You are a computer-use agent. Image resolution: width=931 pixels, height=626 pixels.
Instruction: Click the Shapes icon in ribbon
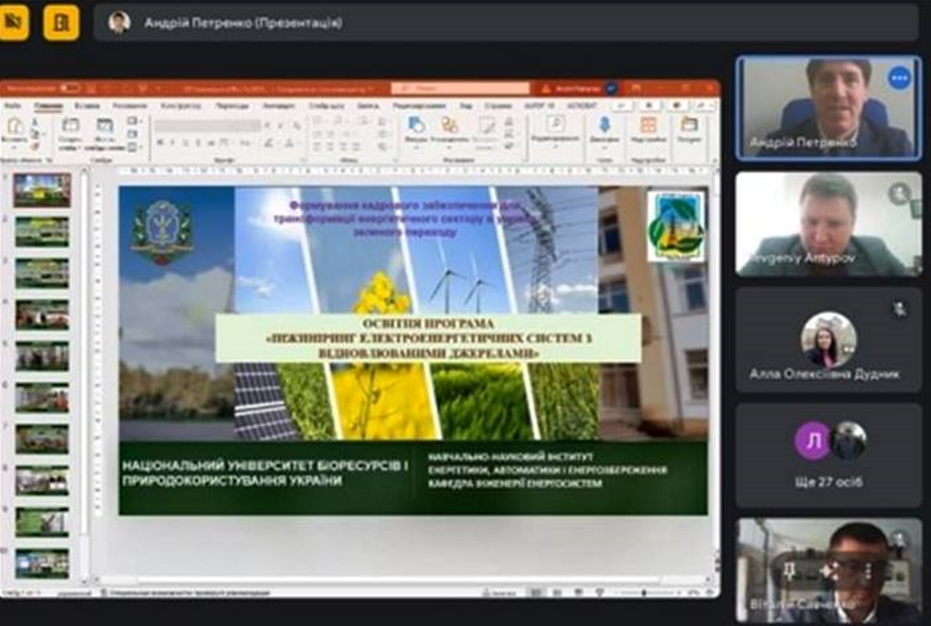pos(417,126)
